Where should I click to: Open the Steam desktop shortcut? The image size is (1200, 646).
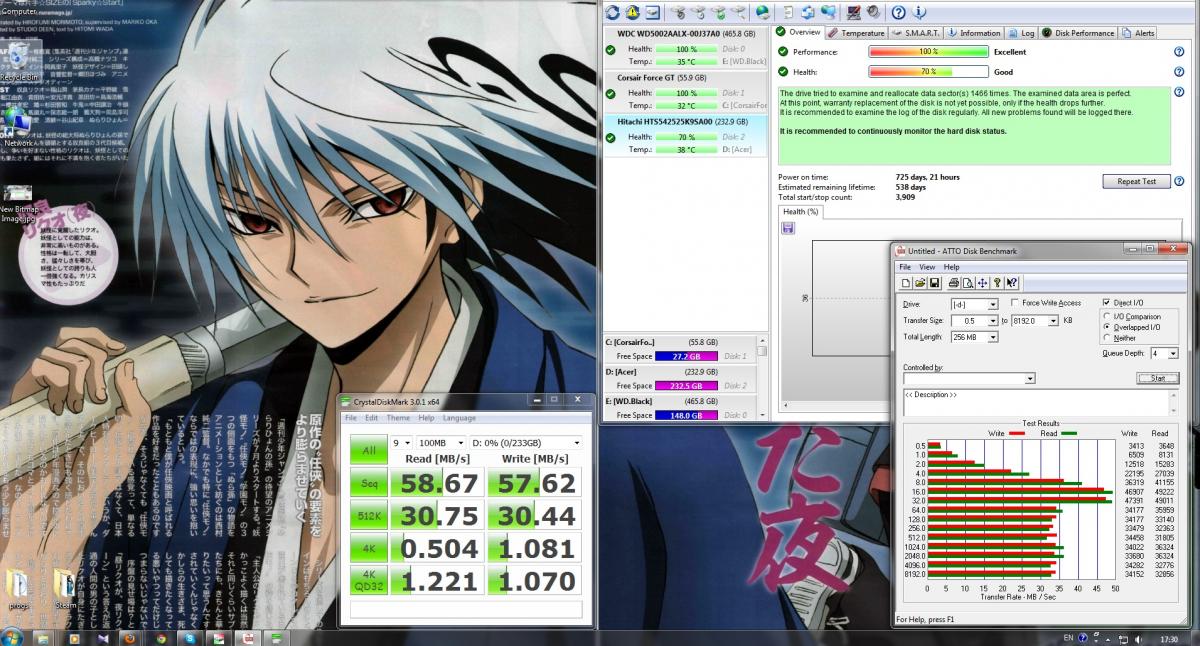point(65,590)
